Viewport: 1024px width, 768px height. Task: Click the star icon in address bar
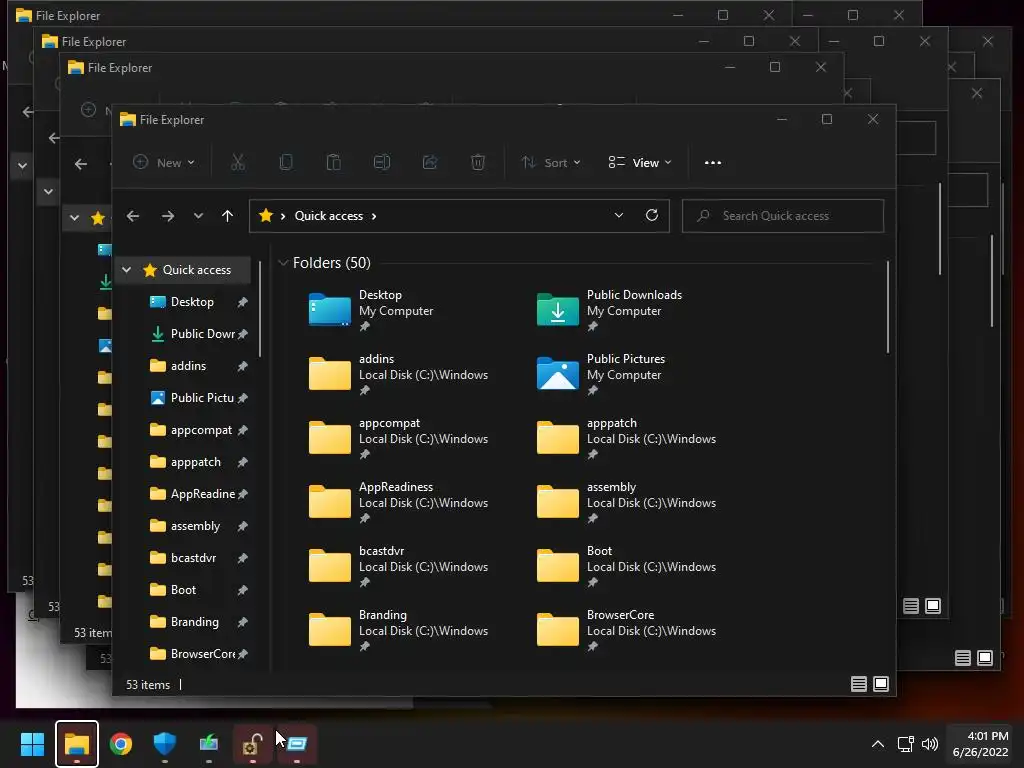tap(265, 215)
